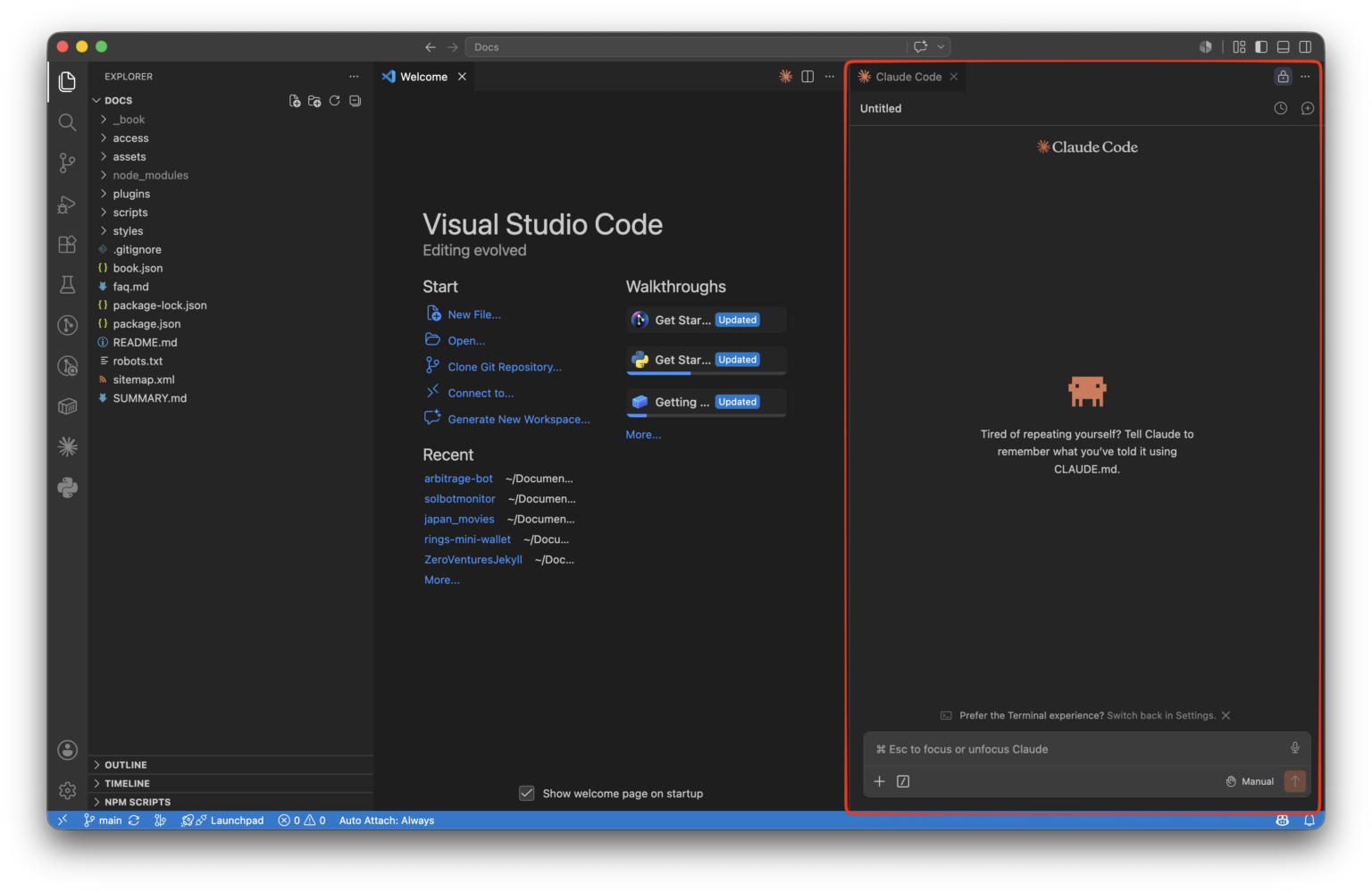Expand the OUTLINE section
1372x892 pixels.
(x=230, y=764)
